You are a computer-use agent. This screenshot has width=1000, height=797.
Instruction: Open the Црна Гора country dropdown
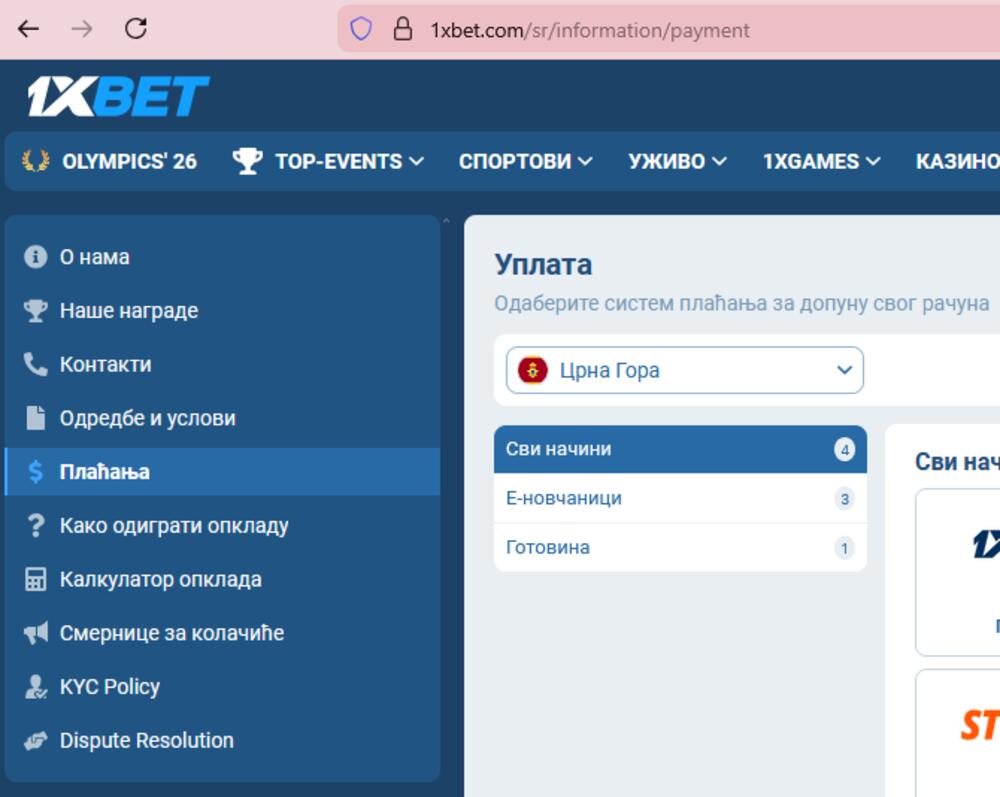coord(684,370)
